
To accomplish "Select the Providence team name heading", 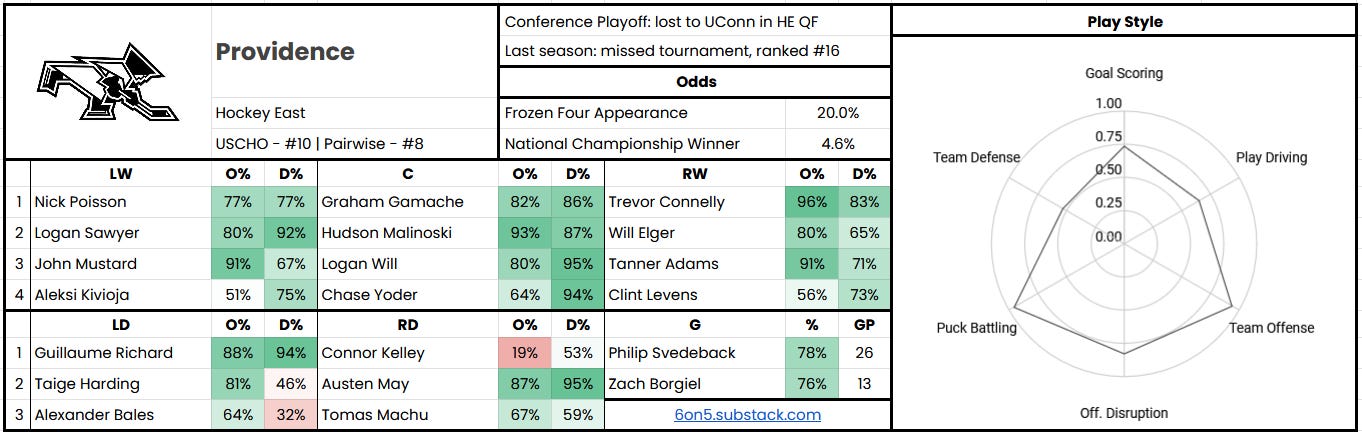I will coord(285,52).
